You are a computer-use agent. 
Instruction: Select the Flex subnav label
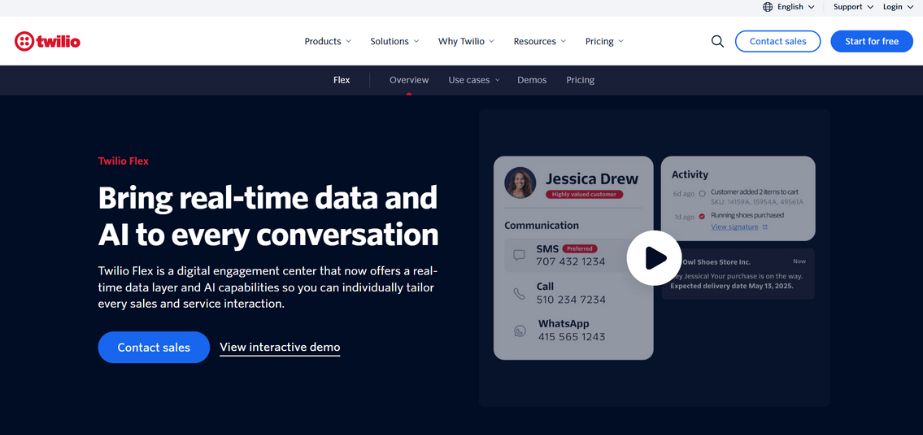(341, 80)
